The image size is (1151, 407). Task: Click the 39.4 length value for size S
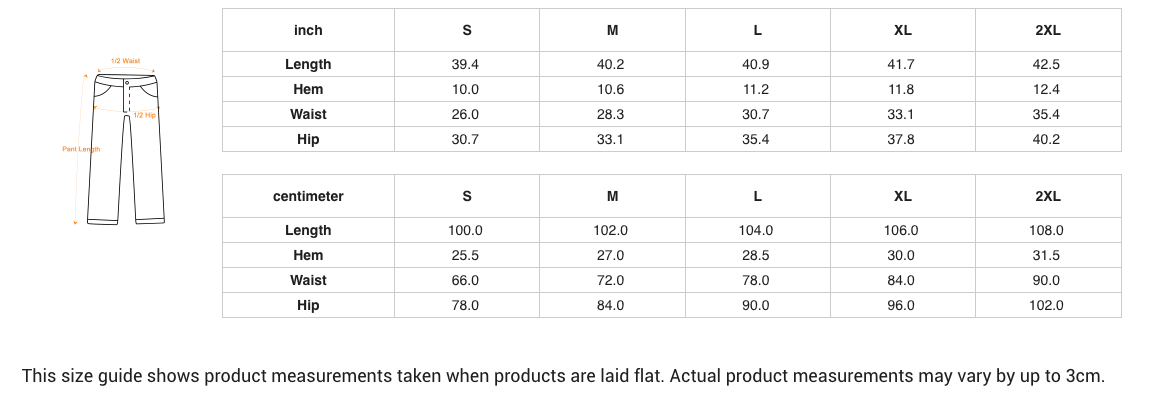(x=466, y=64)
